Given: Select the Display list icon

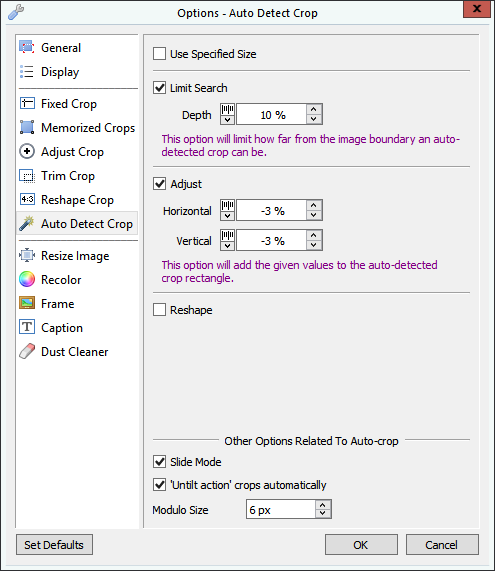Looking at the screenshot, I should tap(27, 72).
